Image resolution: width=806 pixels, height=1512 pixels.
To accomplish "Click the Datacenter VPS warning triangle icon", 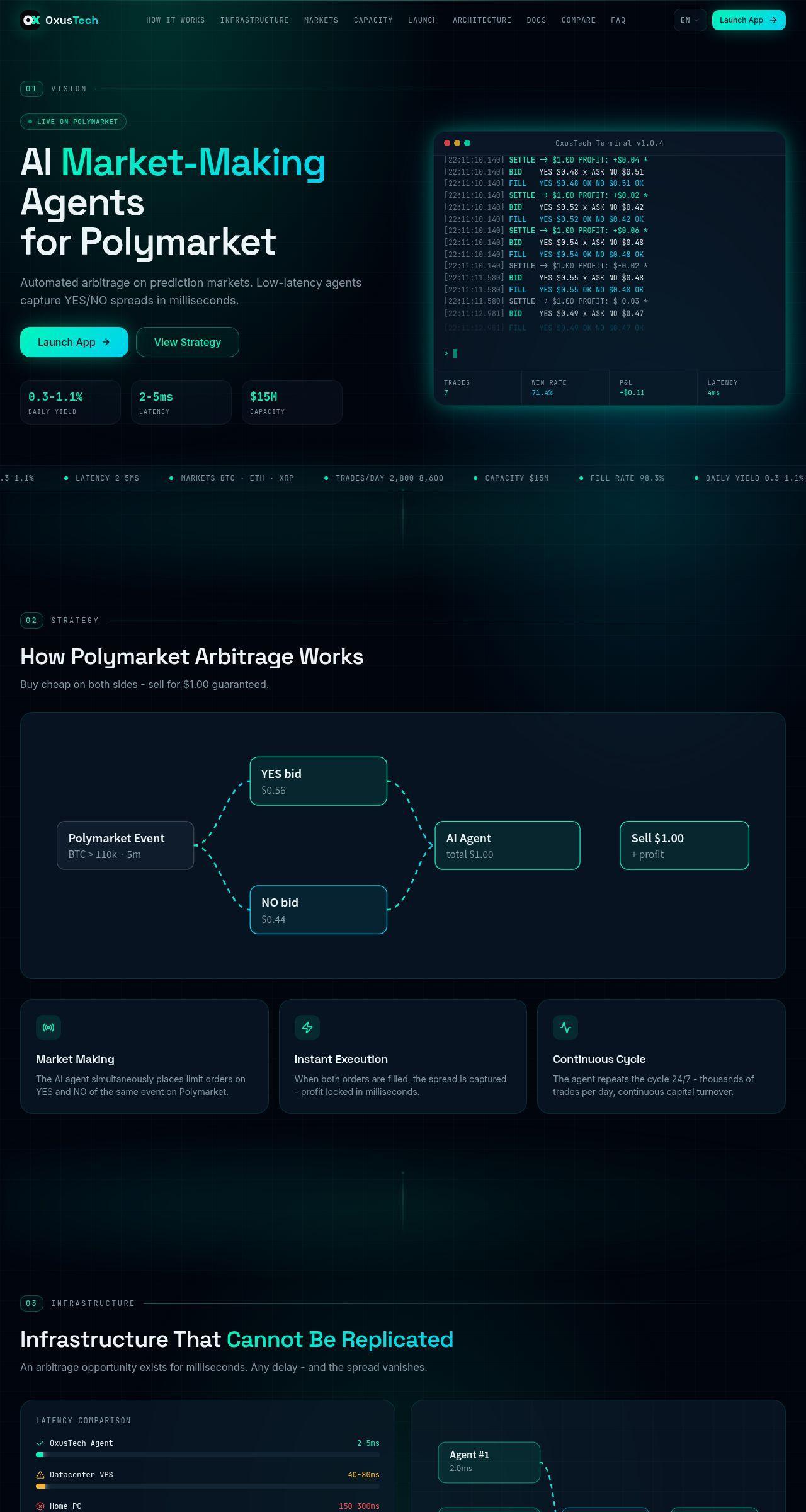I will coord(40,1475).
